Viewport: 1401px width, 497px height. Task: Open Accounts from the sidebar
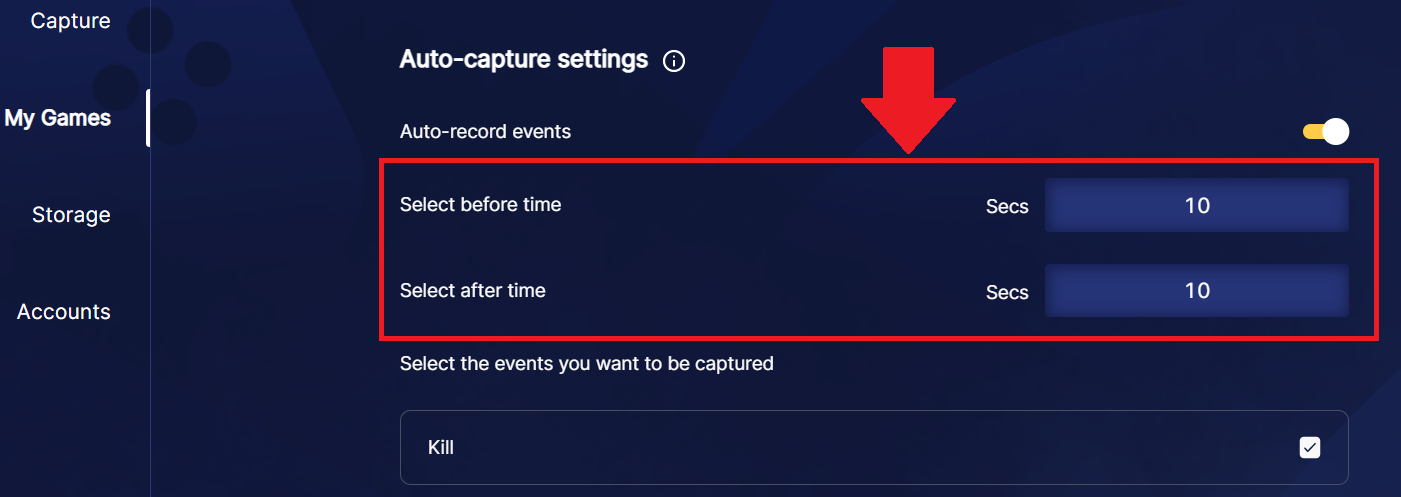(64, 312)
